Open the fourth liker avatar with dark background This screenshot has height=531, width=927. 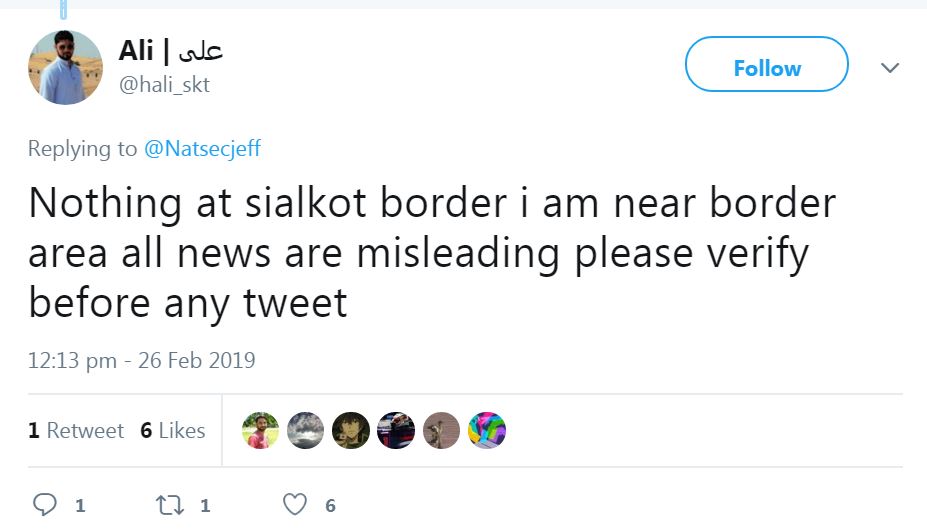(x=396, y=431)
